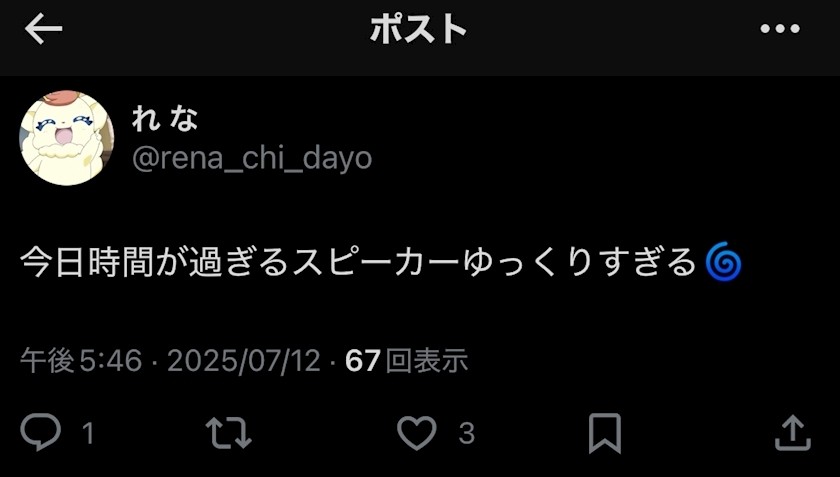
Task: Click the reply count 1
Action: (x=88, y=433)
